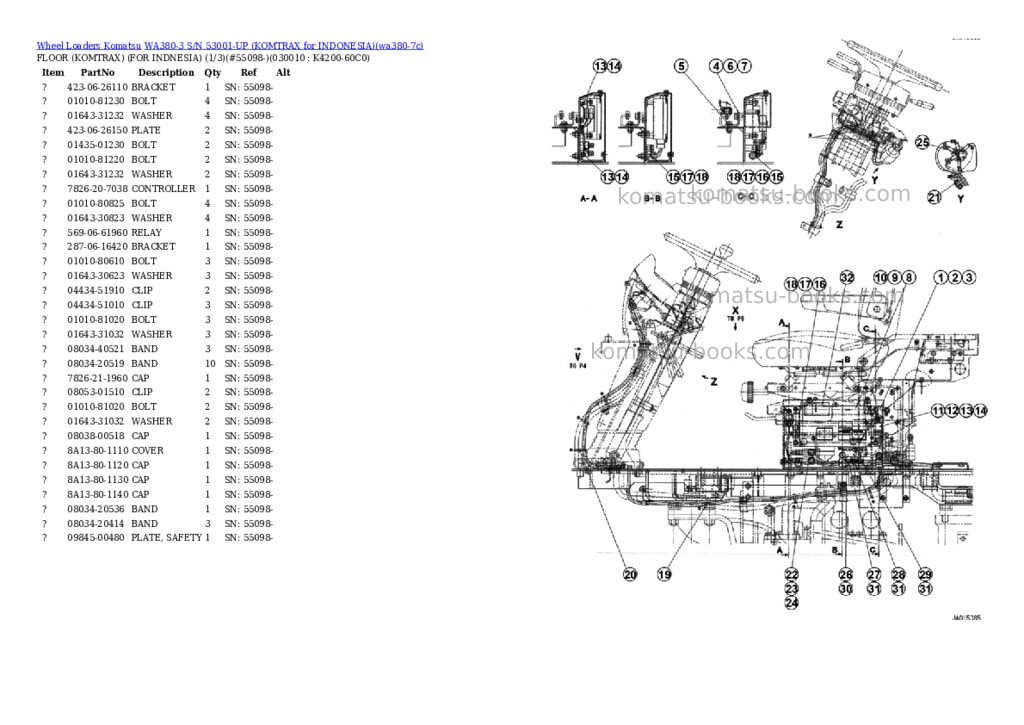Select part number 01010-81230

[95, 101]
